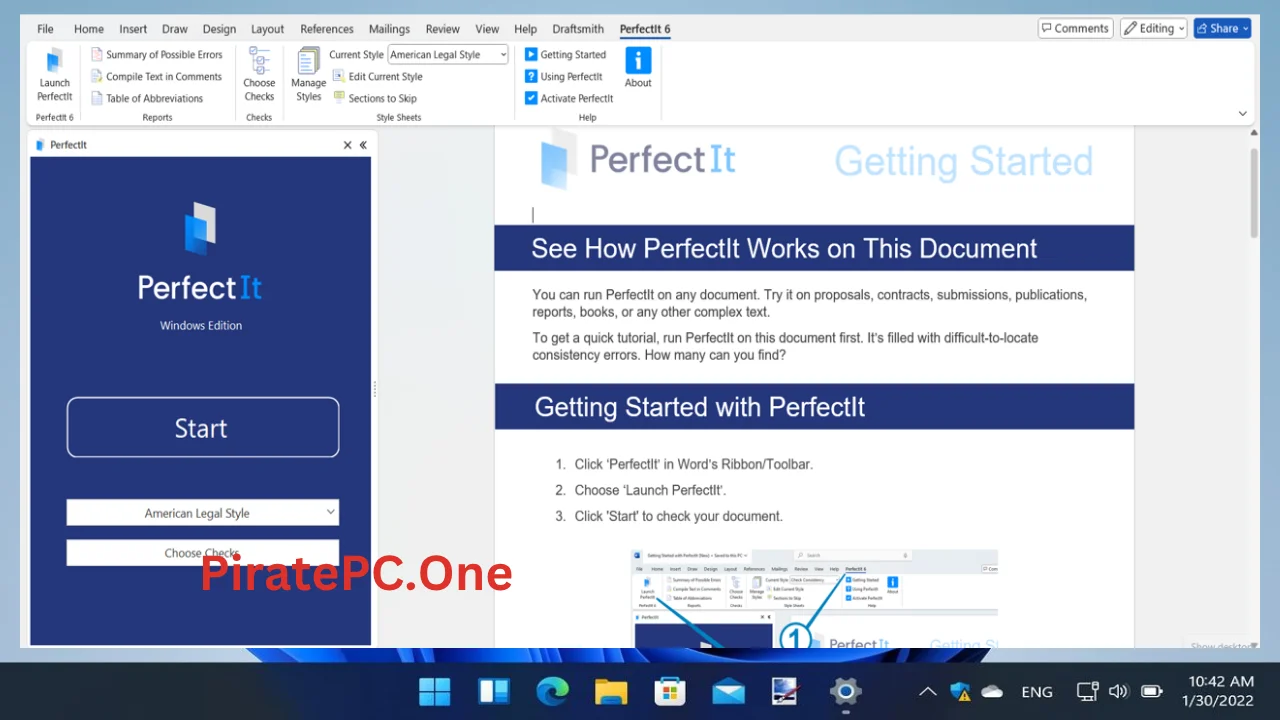Image resolution: width=1280 pixels, height=720 pixels.
Task: Click the tutorial screenshot image in document
Action: point(814,598)
